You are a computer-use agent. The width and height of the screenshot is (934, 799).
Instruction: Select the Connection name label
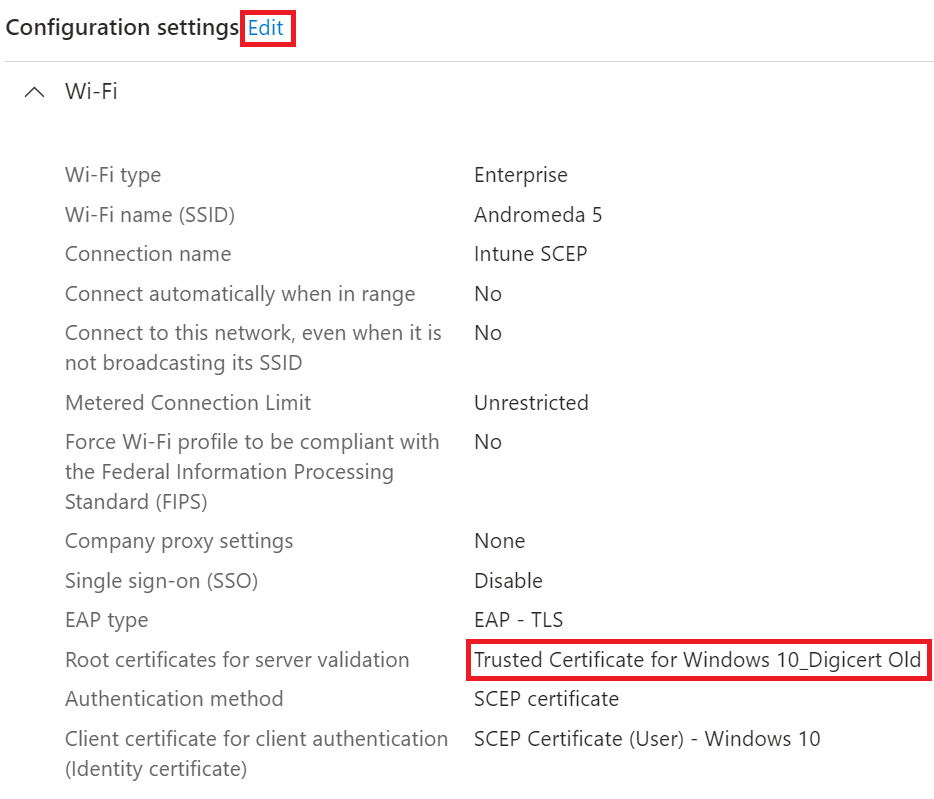pyautogui.click(x=148, y=254)
